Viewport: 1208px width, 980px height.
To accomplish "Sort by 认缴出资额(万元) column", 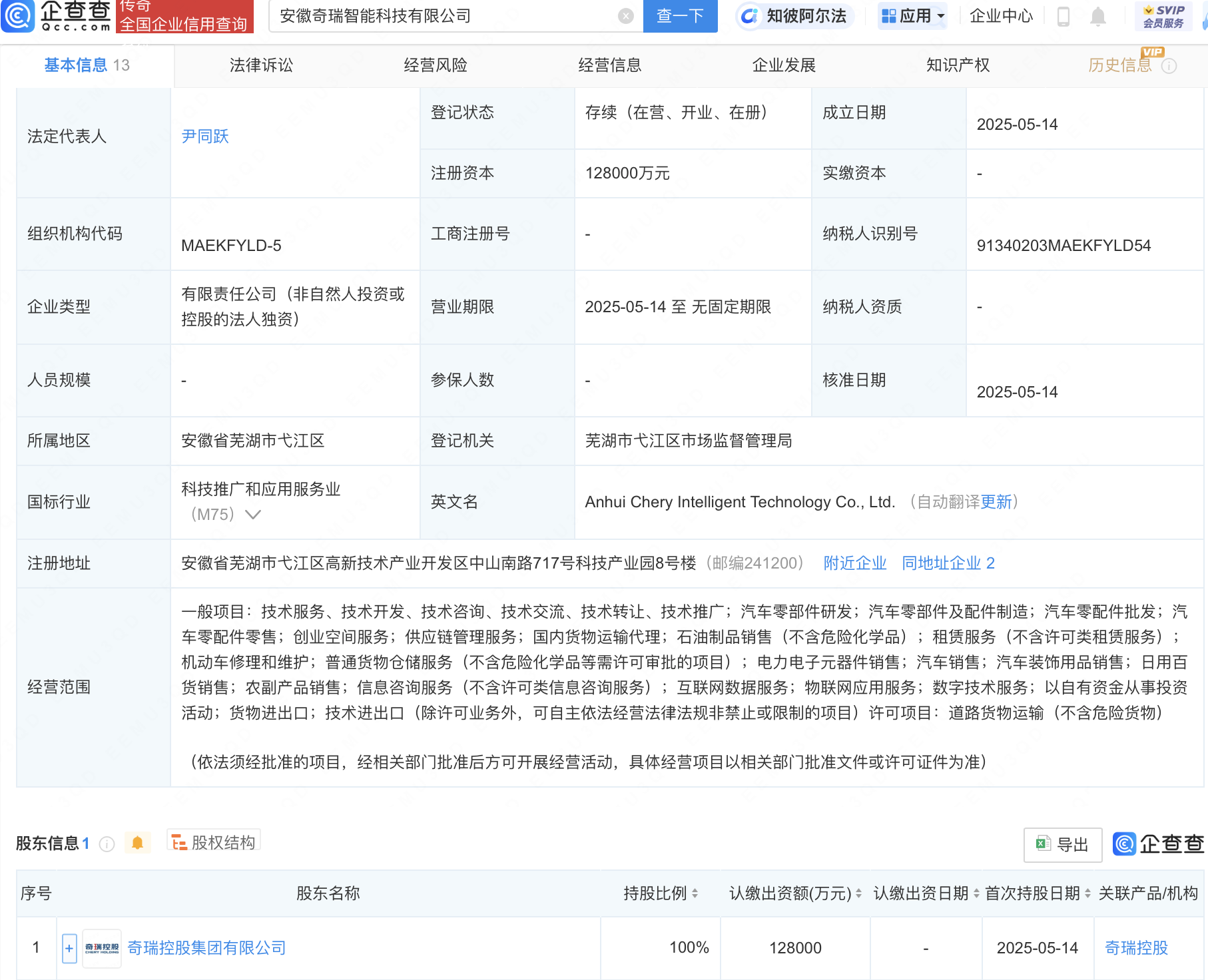I will tap(858, 893).
